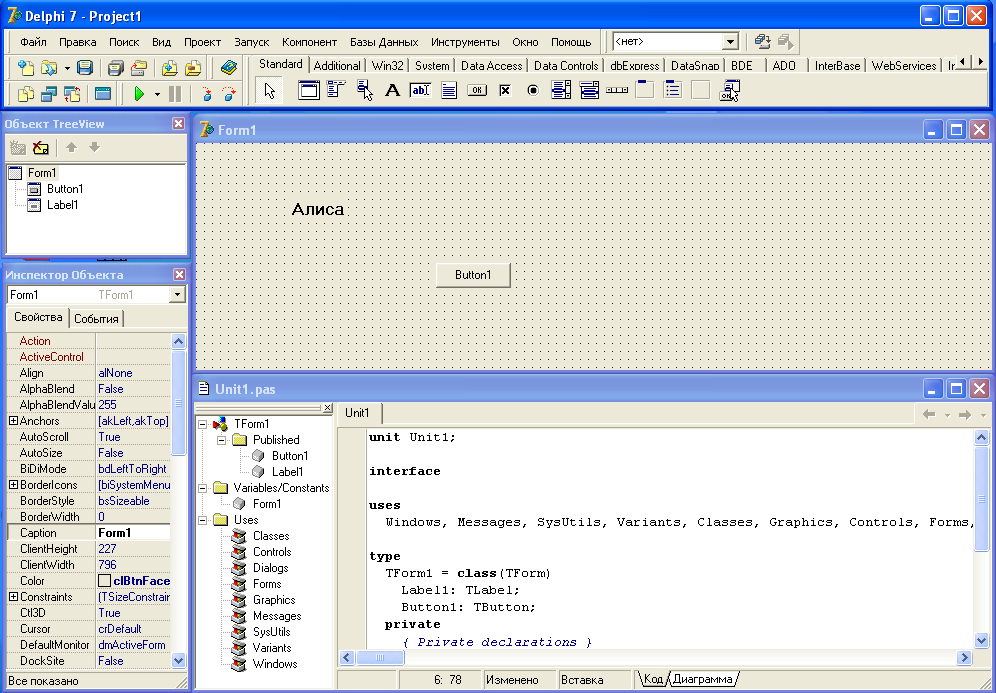Select the arrow pointer palette tool
The image size is (996, 693).
click(269, 91)
